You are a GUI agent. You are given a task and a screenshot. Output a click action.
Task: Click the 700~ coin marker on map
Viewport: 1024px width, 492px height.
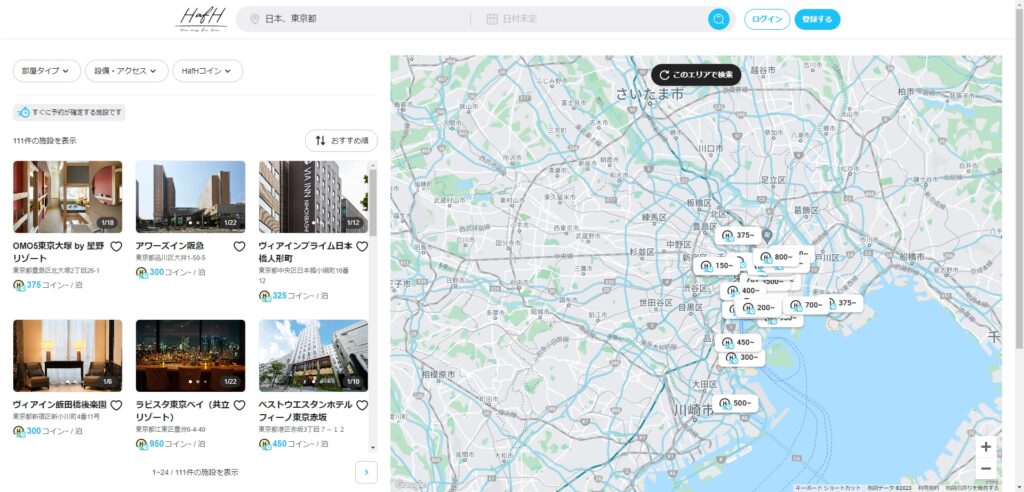807,305
